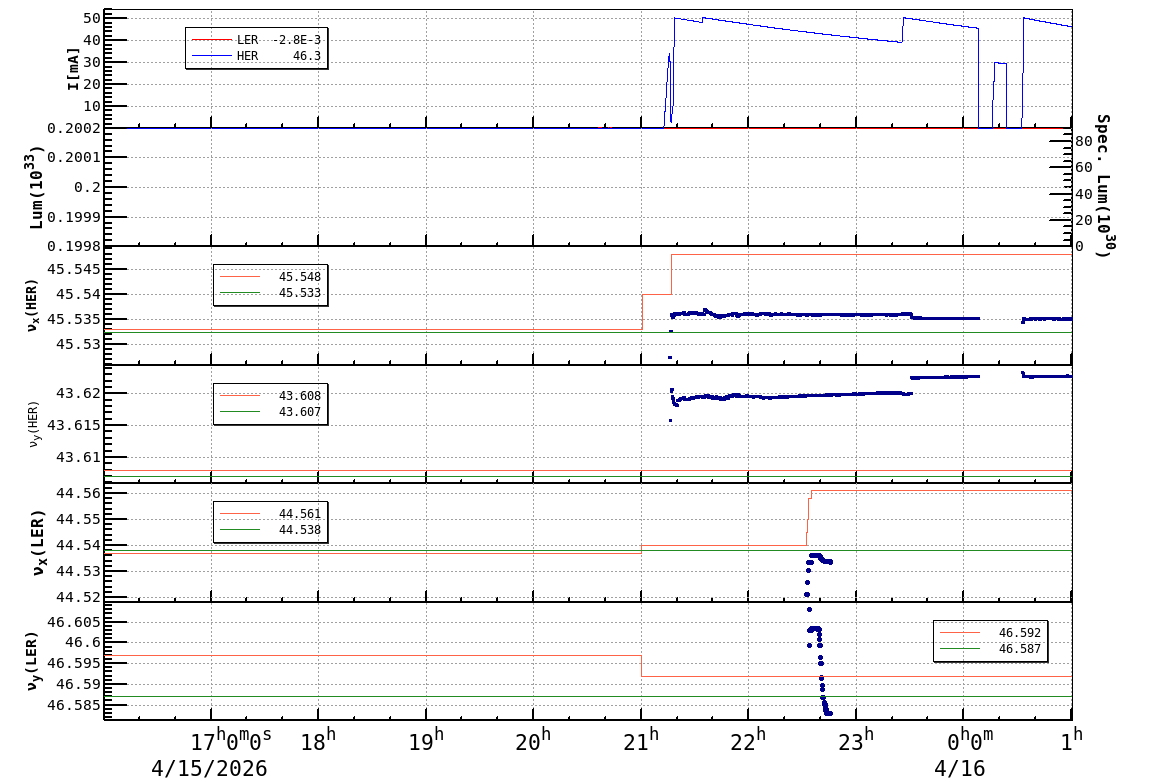
Task: Click the 21h time tick label
Action: tap(641, 740)
